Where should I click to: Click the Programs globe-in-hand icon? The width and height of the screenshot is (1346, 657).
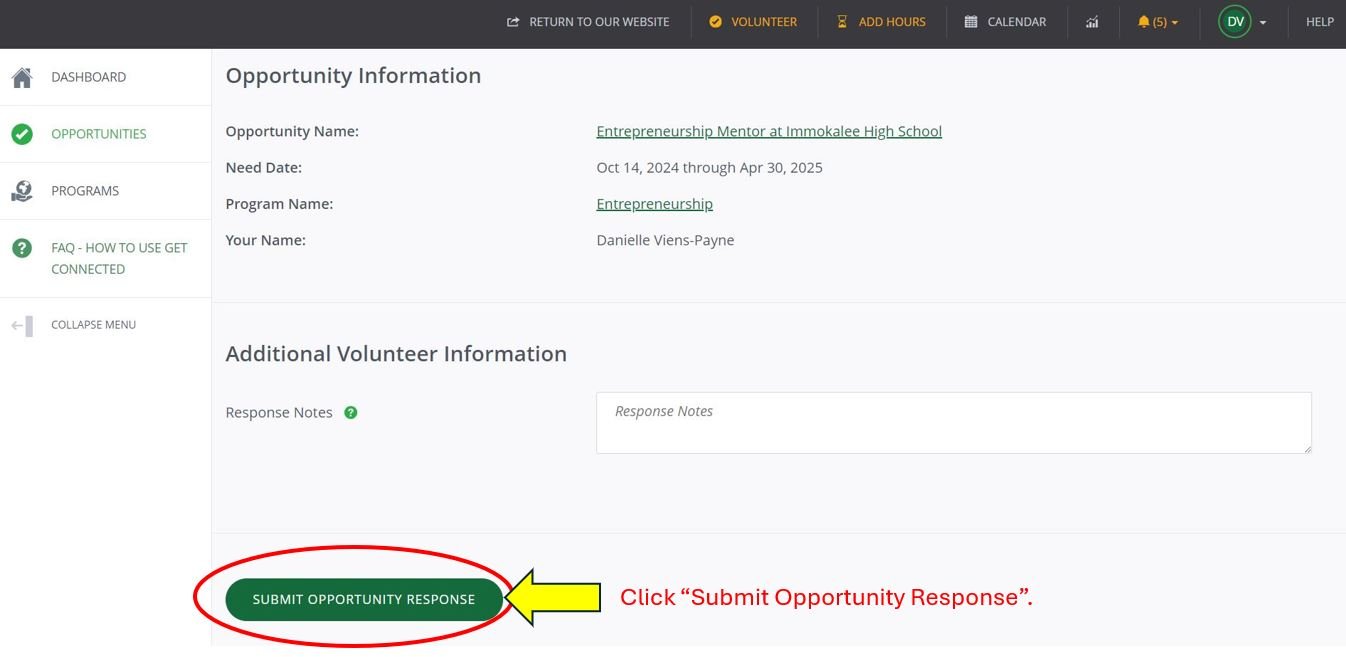22,191
